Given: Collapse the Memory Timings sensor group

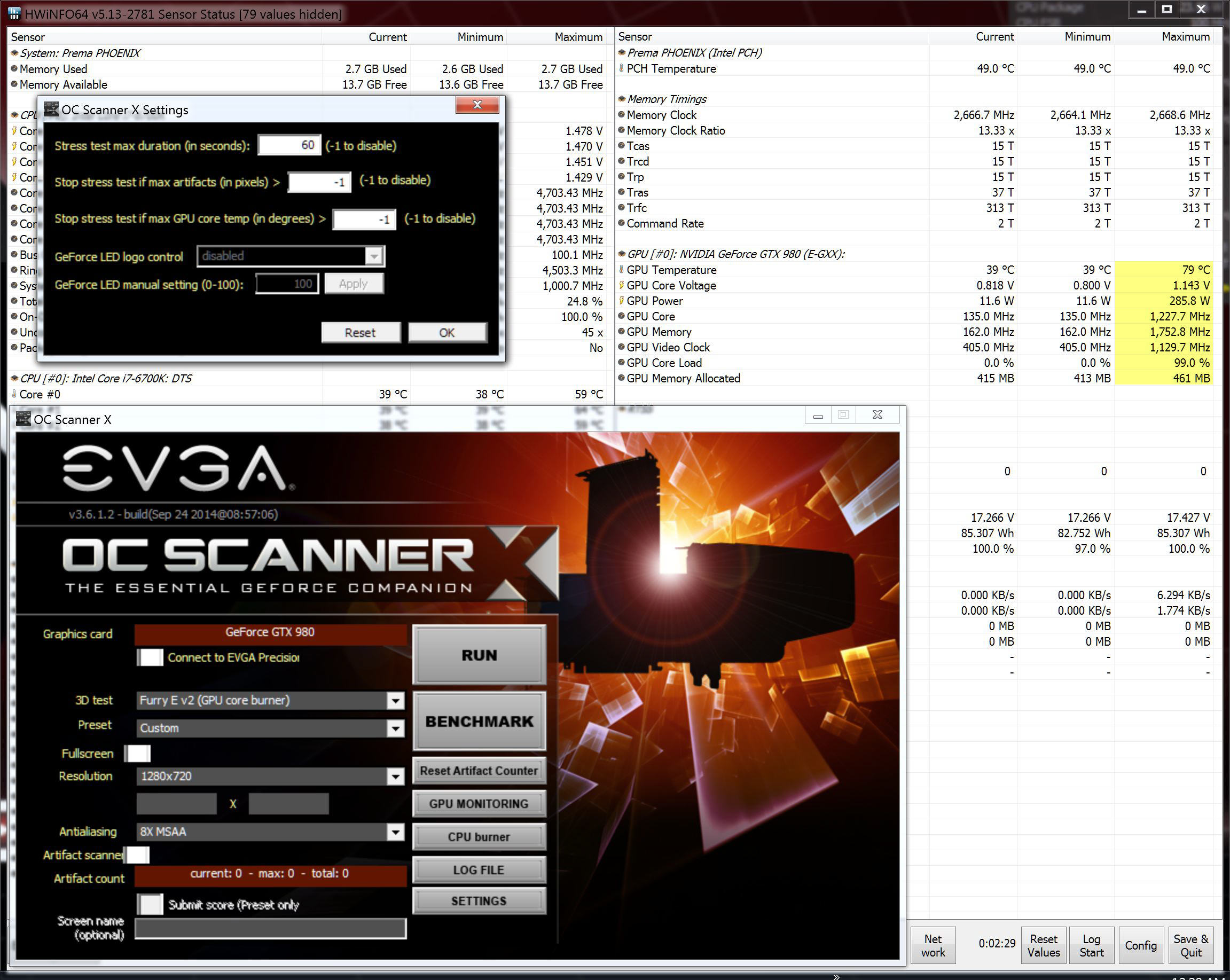Looking at the screenshot, I should 622,99.
